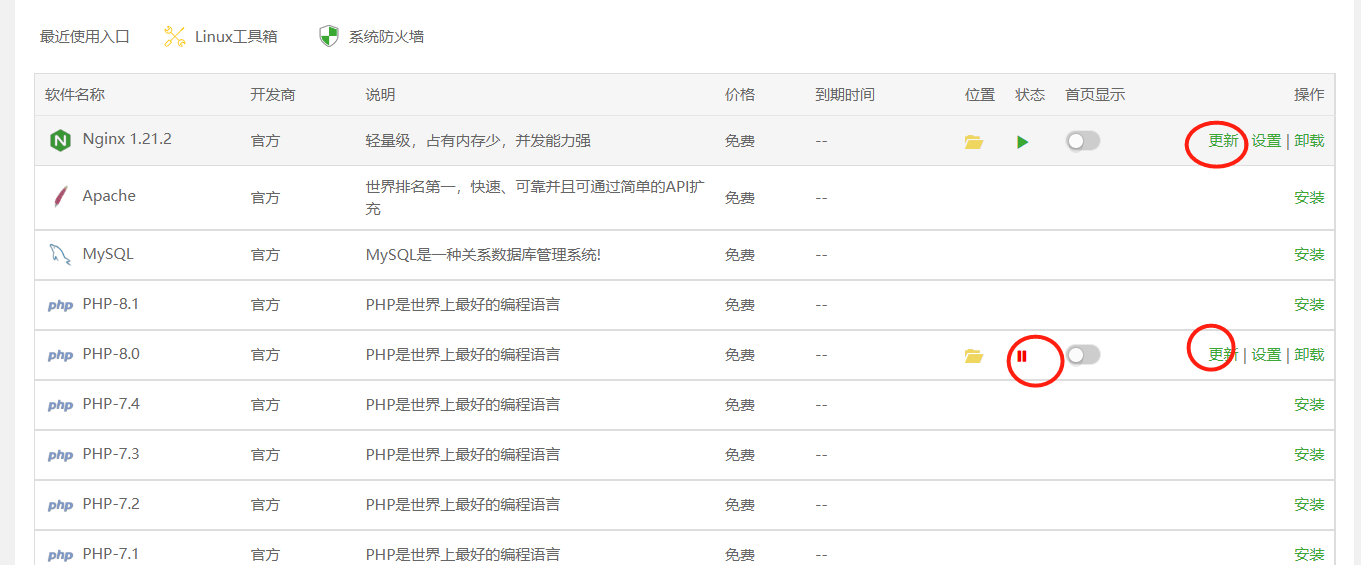Click the Nginx logo icon
The width and height of the screenshot is (1361, 565).
pos(60,141)
